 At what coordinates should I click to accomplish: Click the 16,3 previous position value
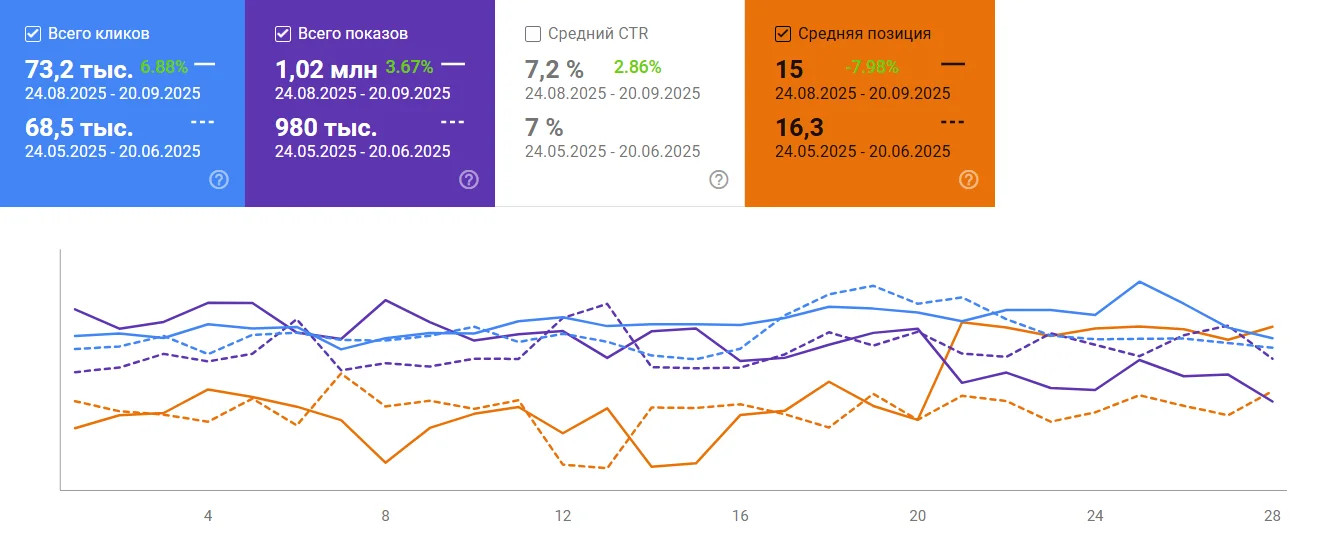pyautogui.click(x=796, y=128)
